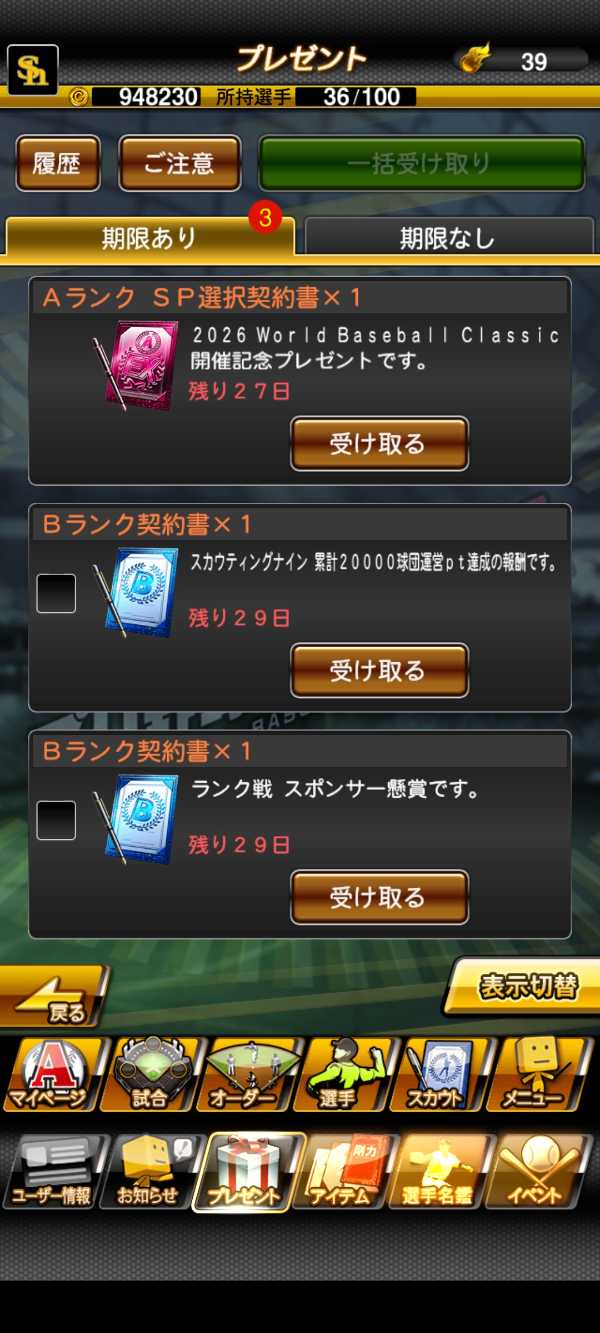Open the ご注意 notice button
Image resolution: width=600 pixels, height=1333 pixels.
(x=180, y=163)
